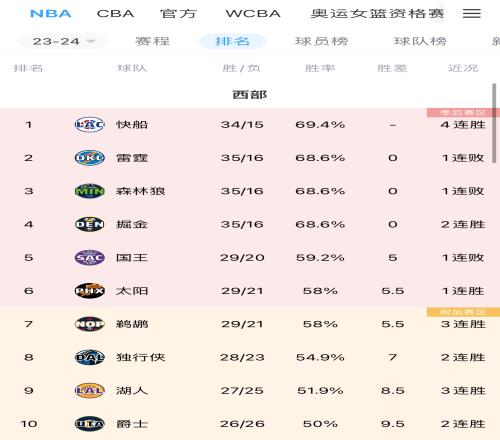Click the Timberwolves MIN team logo

coord(90,191)
